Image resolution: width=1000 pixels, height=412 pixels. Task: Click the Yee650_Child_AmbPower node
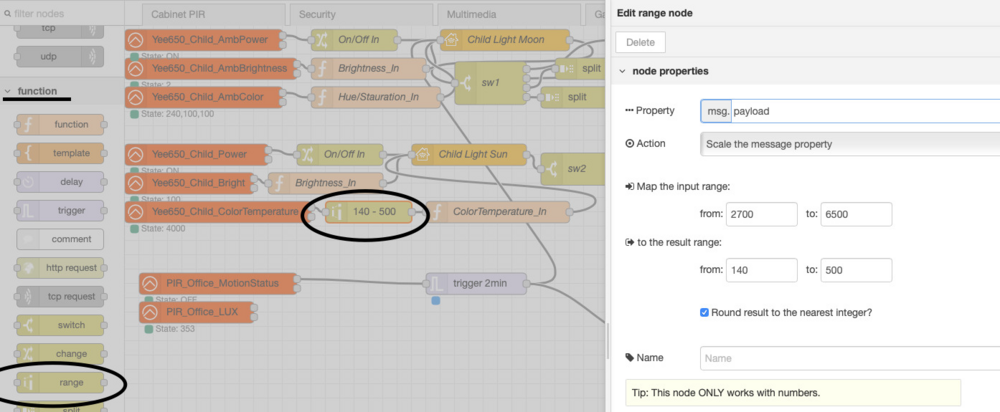(202, 40)
